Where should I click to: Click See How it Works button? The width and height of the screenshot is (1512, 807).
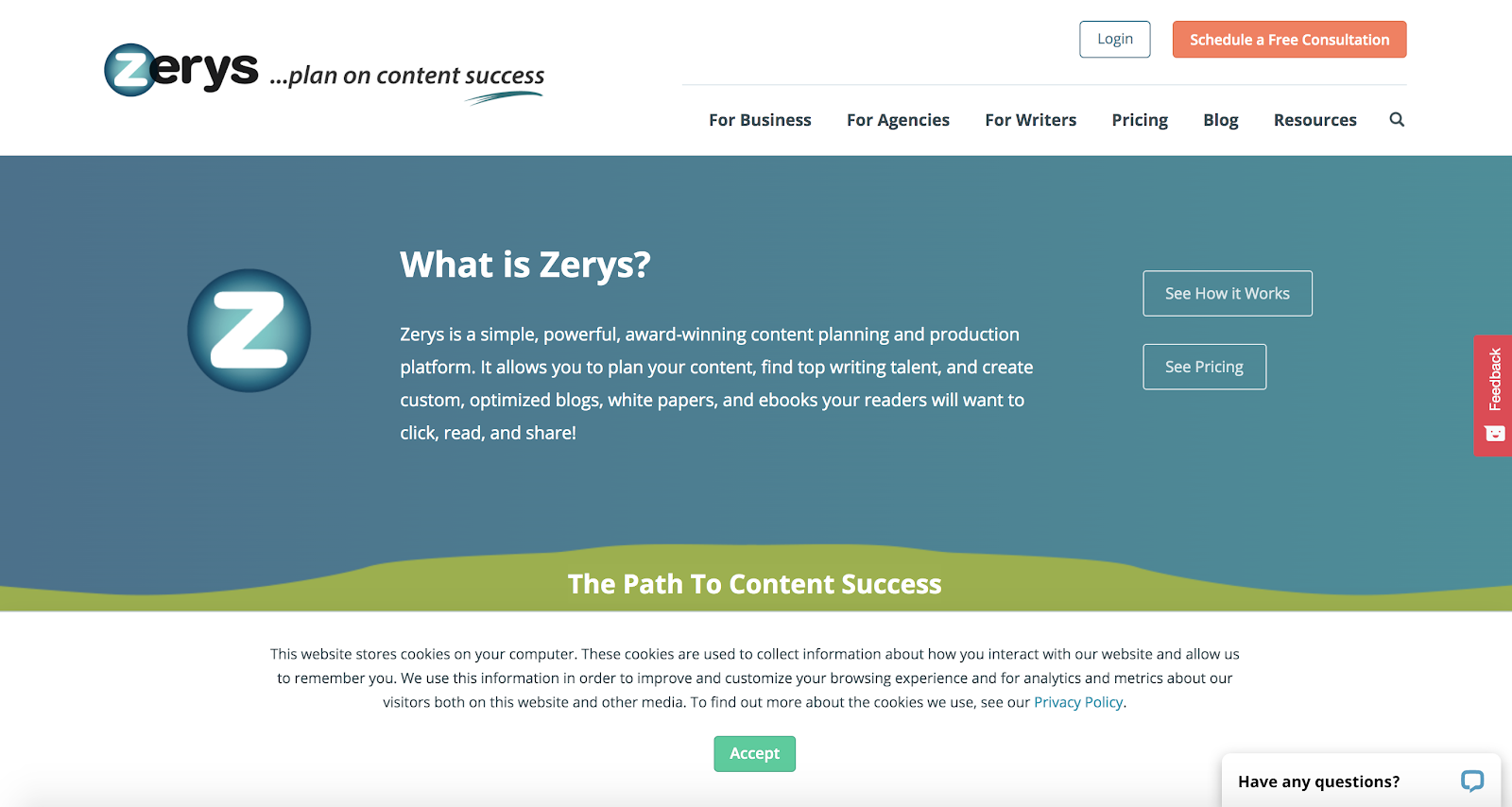(1228, 293)
